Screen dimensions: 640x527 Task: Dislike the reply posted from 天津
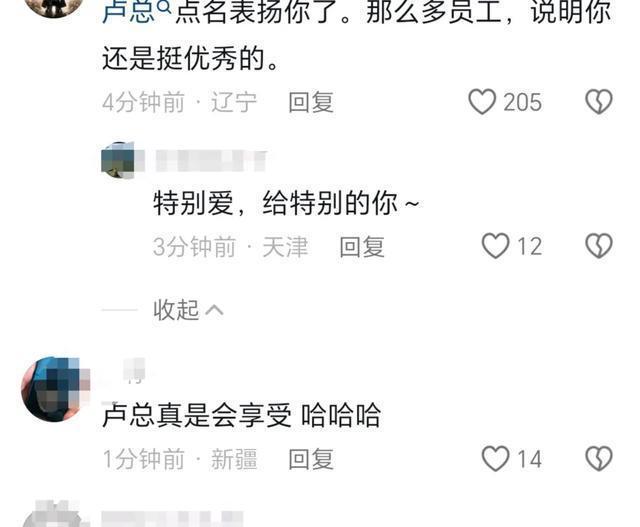click(599, 246)
